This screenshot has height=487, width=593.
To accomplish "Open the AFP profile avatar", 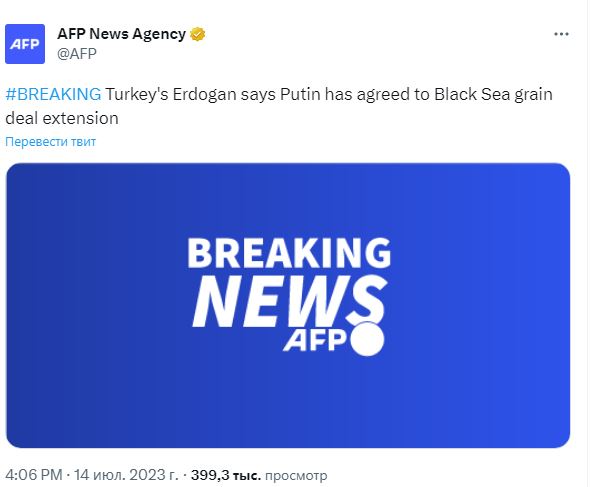I will pos(25,44).
